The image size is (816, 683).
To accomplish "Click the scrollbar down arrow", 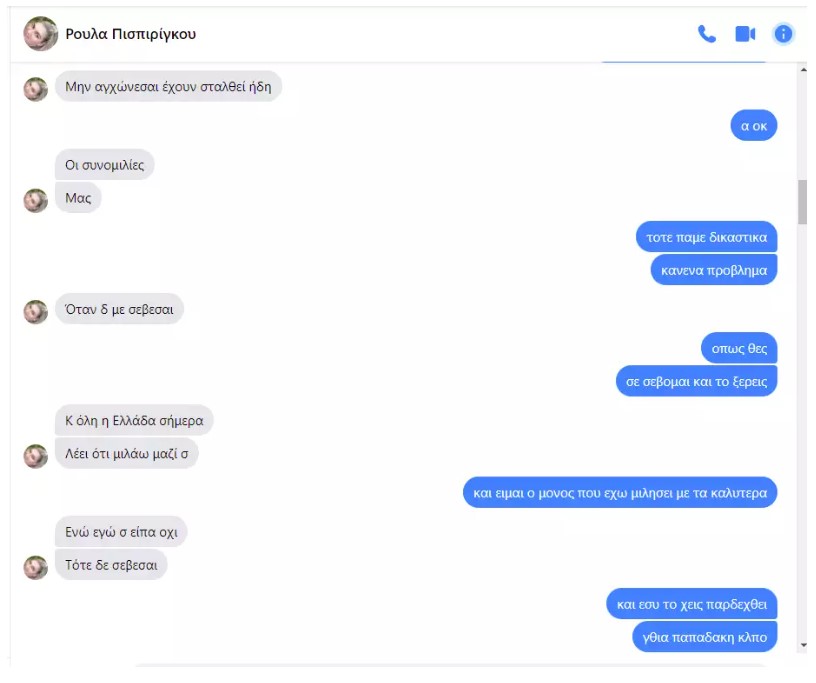I will [803, 645].
